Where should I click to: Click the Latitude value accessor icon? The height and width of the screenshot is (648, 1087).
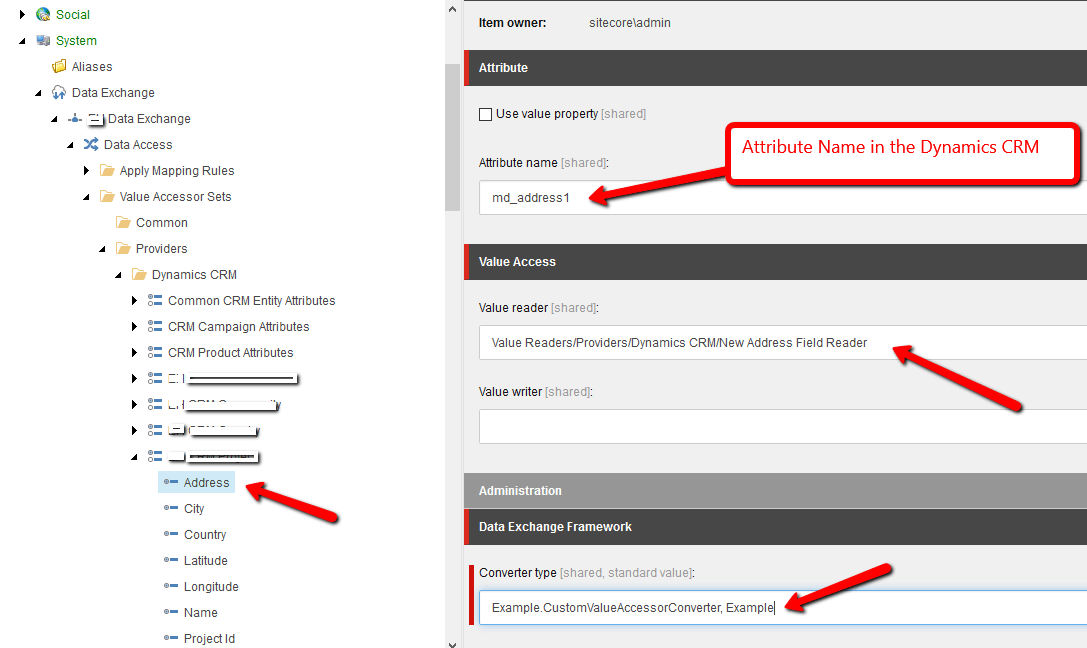[x=171, y=560]
